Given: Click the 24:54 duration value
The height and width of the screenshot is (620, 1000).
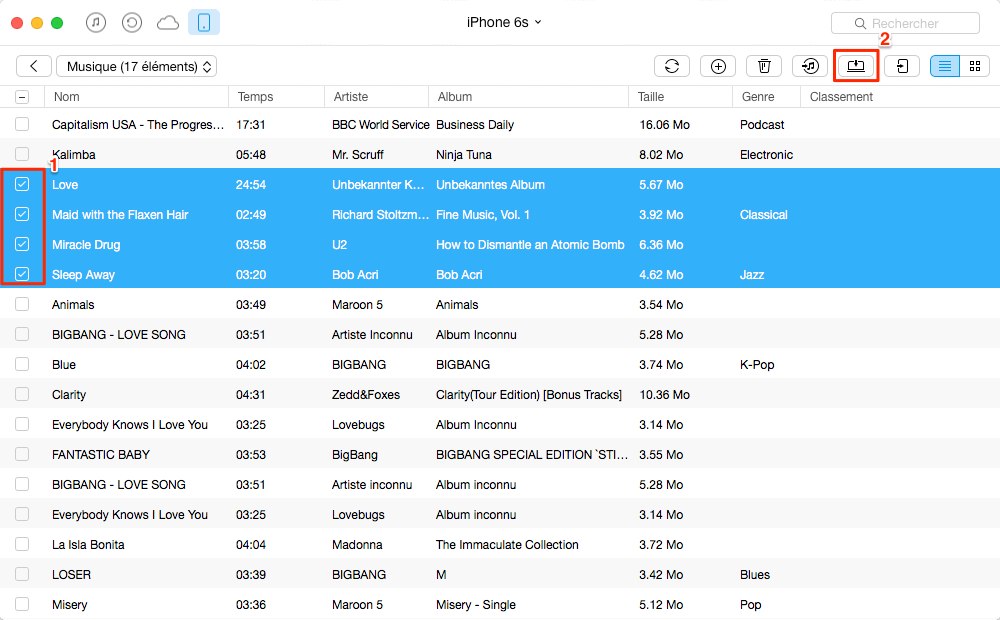Looking at the screenshot, I should point(251,185).
